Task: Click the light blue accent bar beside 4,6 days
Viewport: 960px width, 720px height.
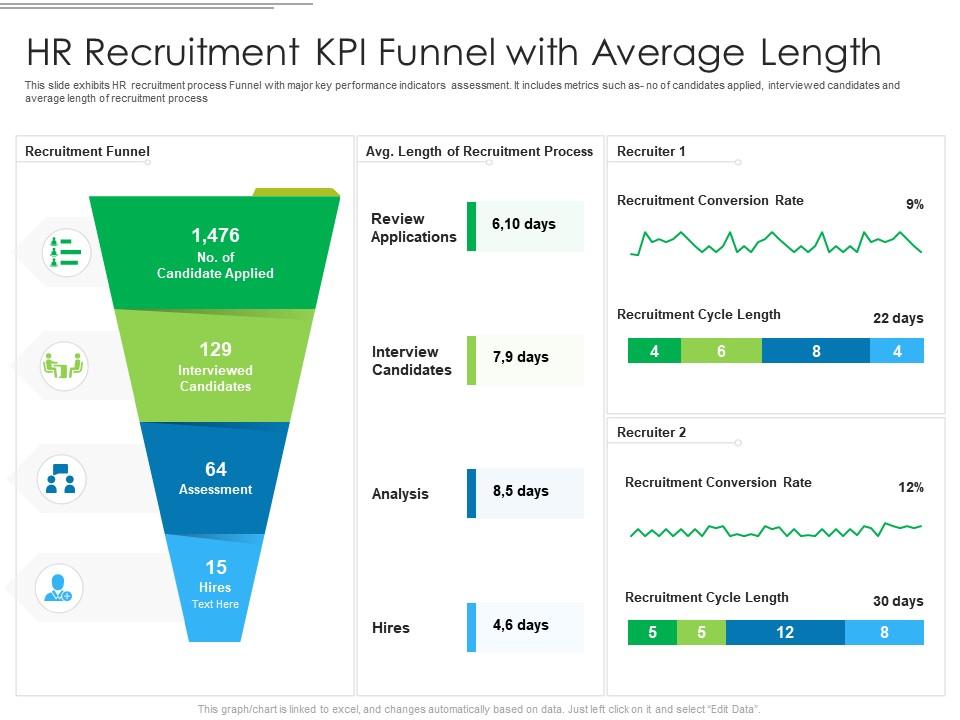Action: (471, 627)
